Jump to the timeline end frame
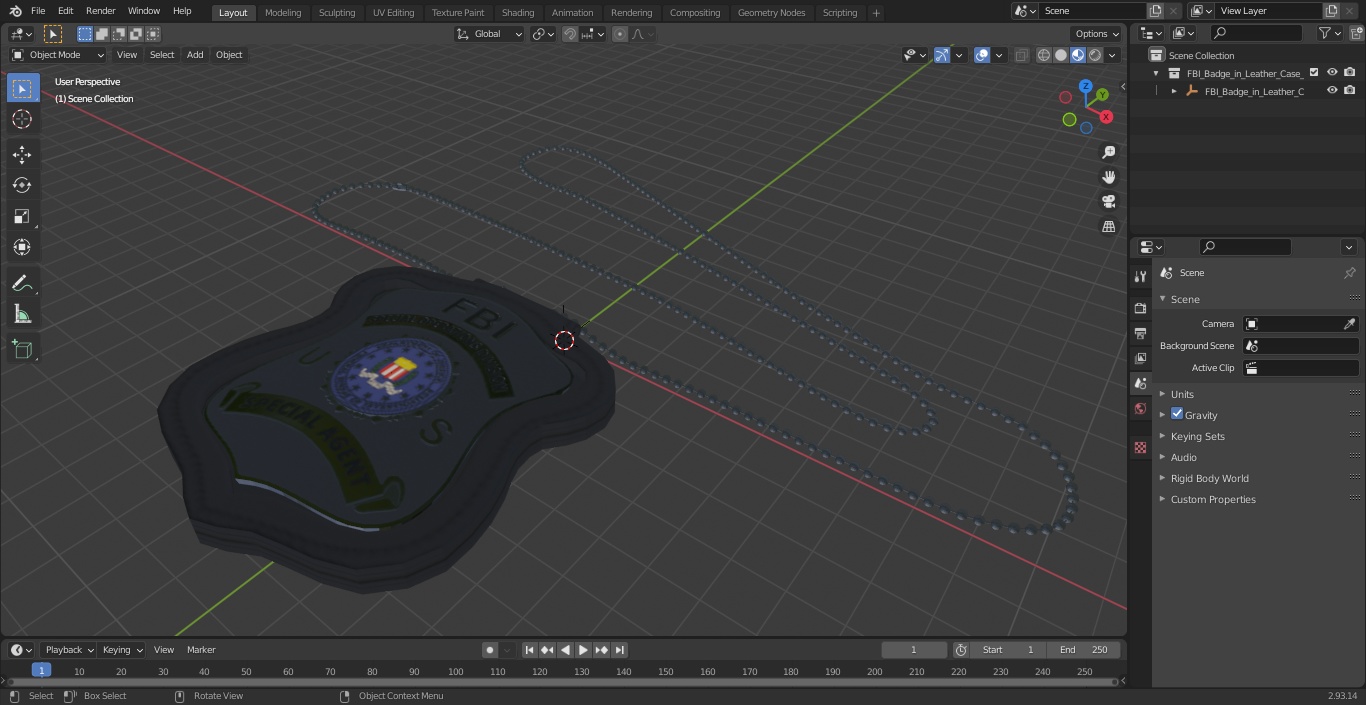Image resolution: width=1366 pixels, height=705 pixels. coord(619,650)
